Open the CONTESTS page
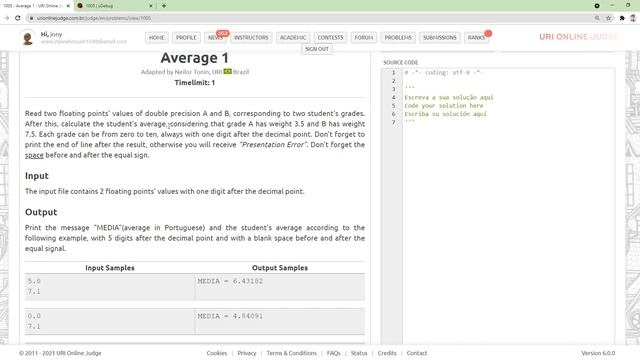Viewport: 640px width, 360px height. [330, 38]
